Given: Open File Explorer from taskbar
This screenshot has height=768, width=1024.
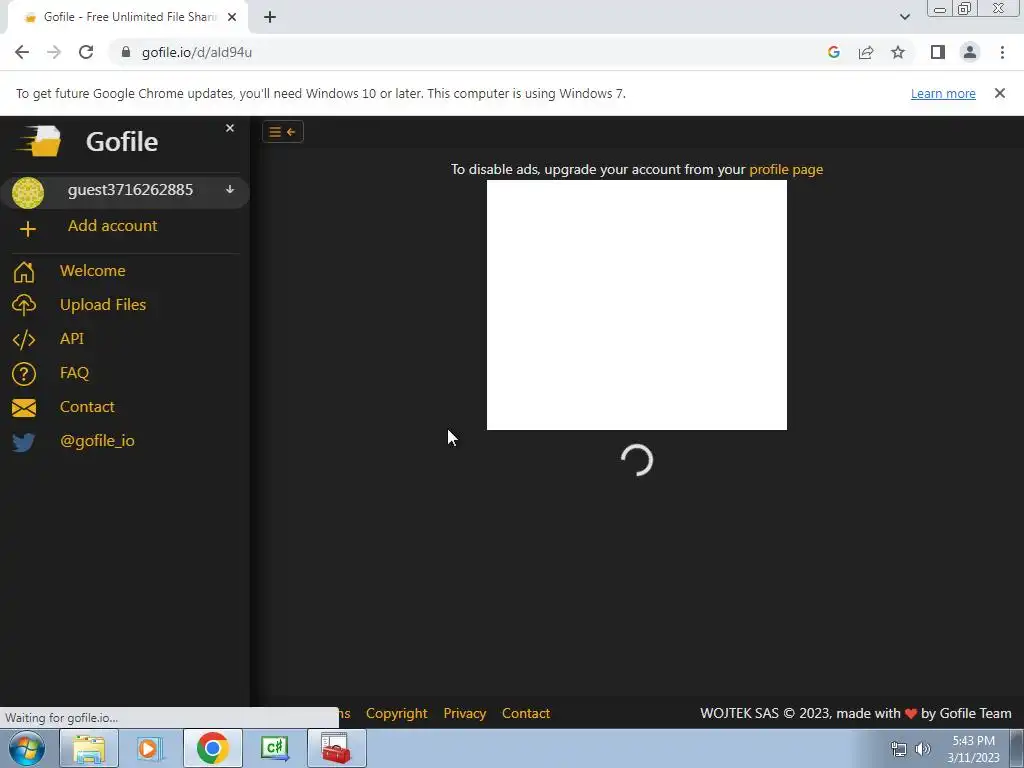Looking at the screenshot, I should point(89,748).
